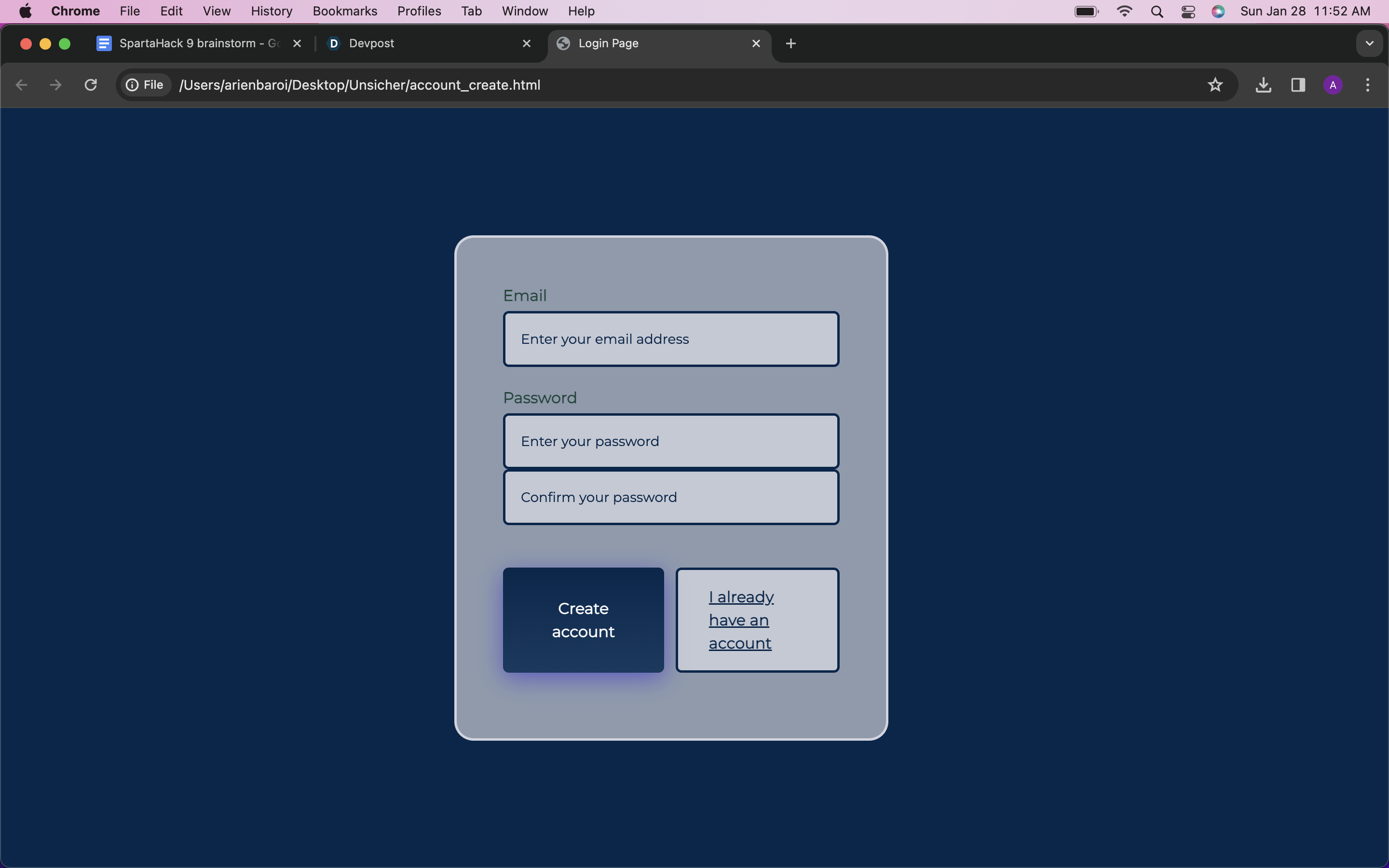Viewport: 1389px width, 868px height.
Task: Open a new tab with plus
Action: click(x=790, y=43)
